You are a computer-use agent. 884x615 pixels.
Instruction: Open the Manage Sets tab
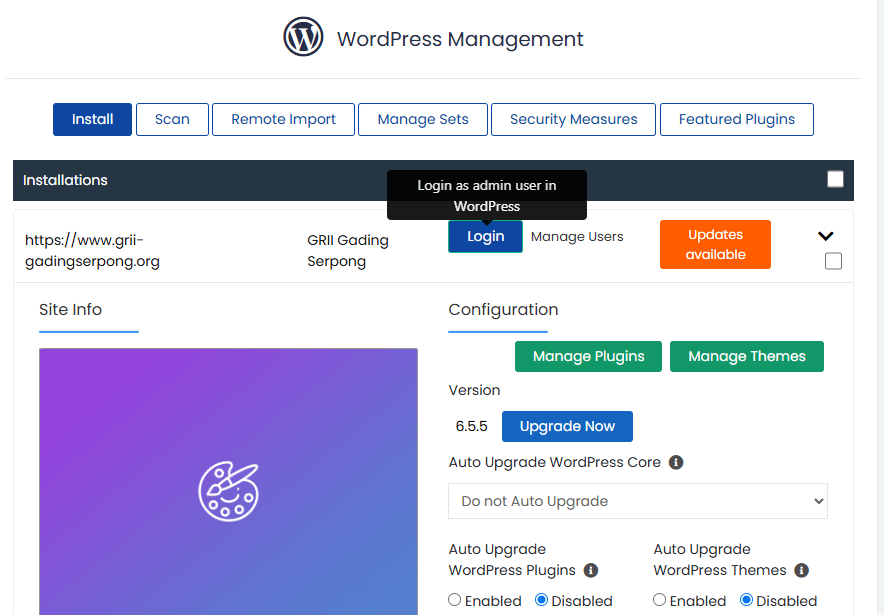[x=423, y=120]
